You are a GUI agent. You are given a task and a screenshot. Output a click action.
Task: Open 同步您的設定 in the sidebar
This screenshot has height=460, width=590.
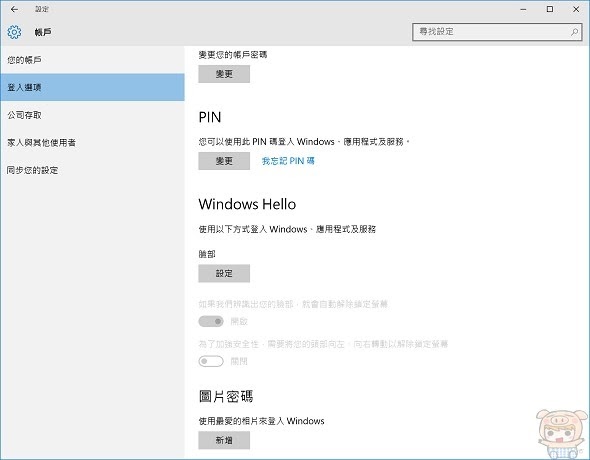(x=92, y=170)
